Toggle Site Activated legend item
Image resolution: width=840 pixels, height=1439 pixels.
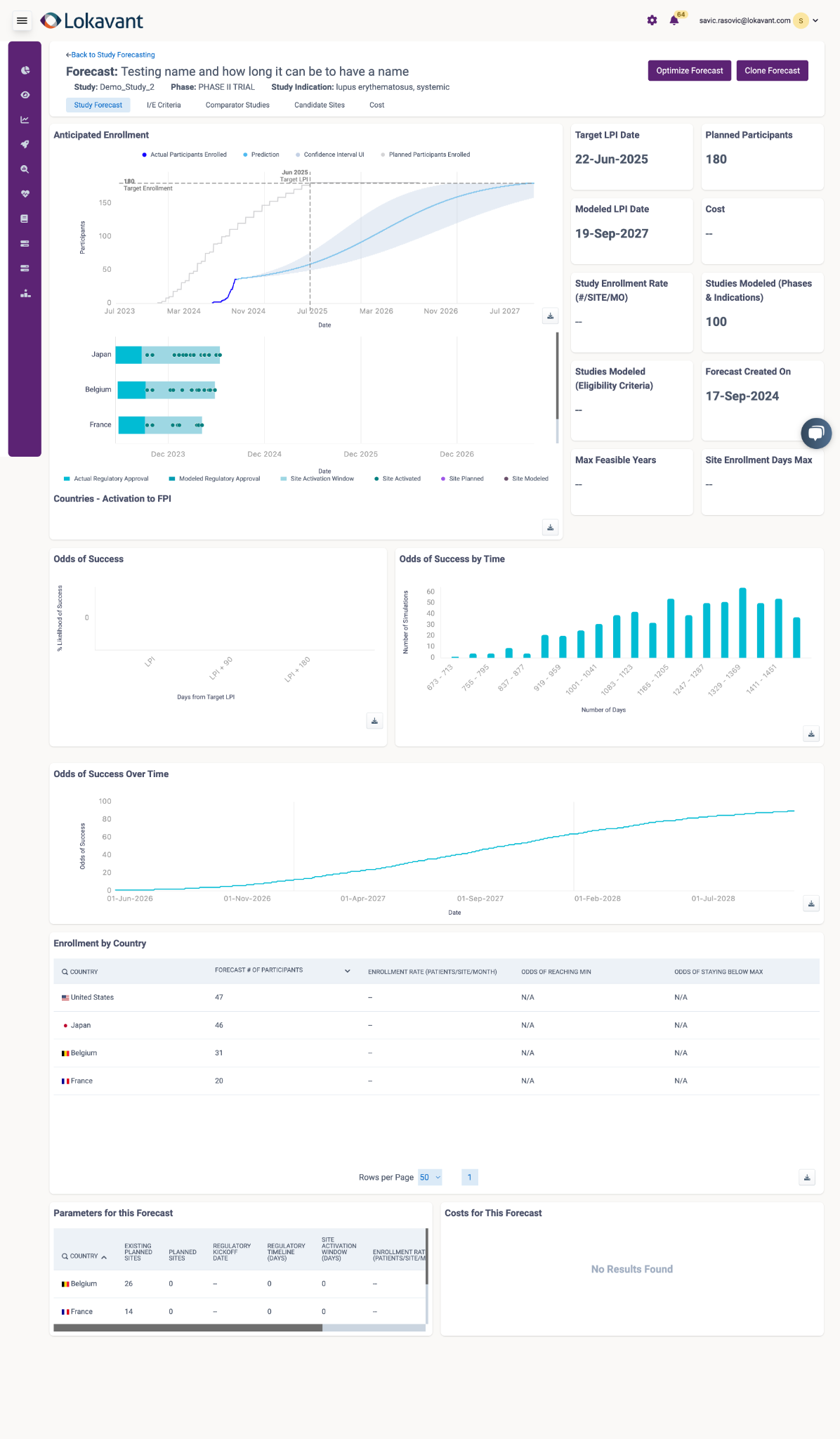point(398,478)
